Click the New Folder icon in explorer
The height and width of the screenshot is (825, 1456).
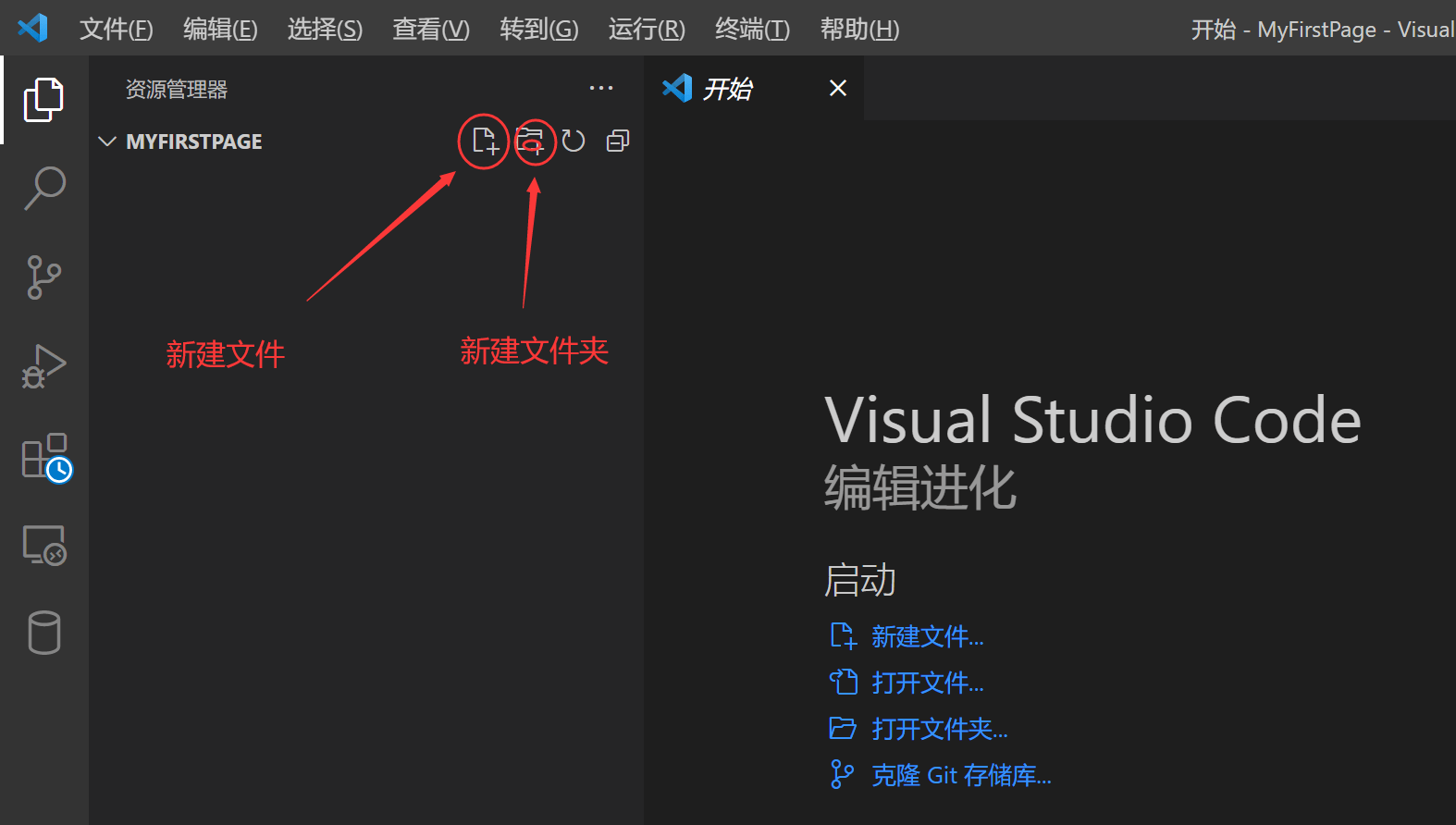point(530,141)
